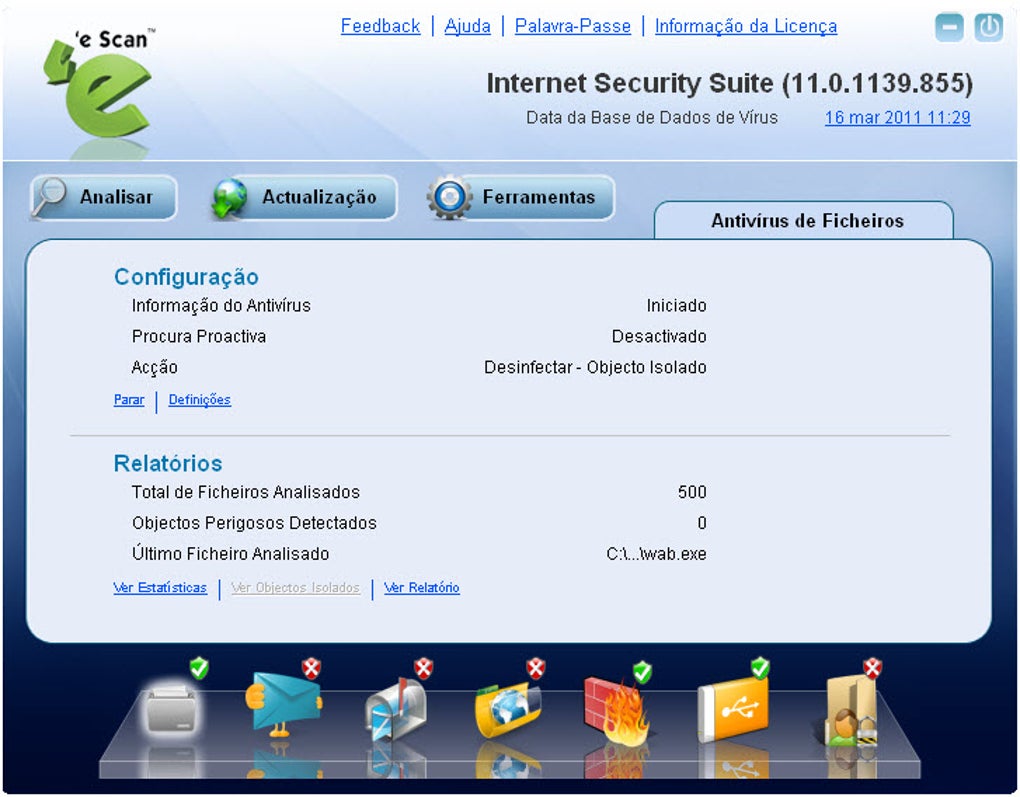The image size is (1020, 797).
Task: Select the File Antivirus printer-like dock icon
Action: tap(171, 710)
